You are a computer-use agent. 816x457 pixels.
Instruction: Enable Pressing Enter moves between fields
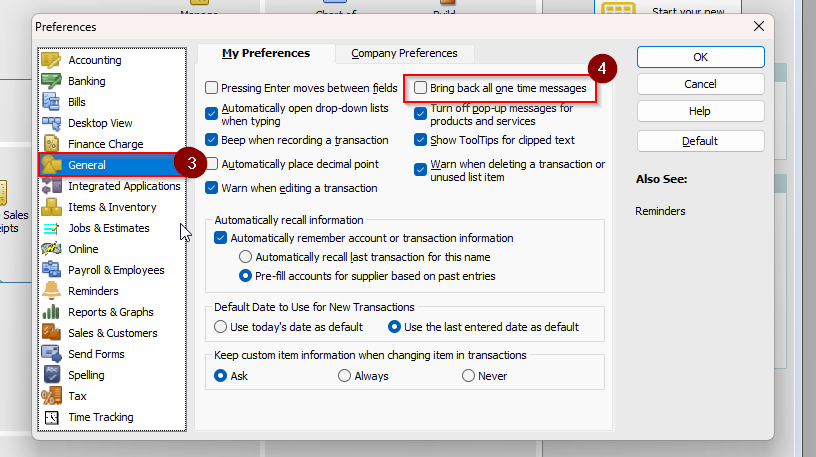(211, 87)
